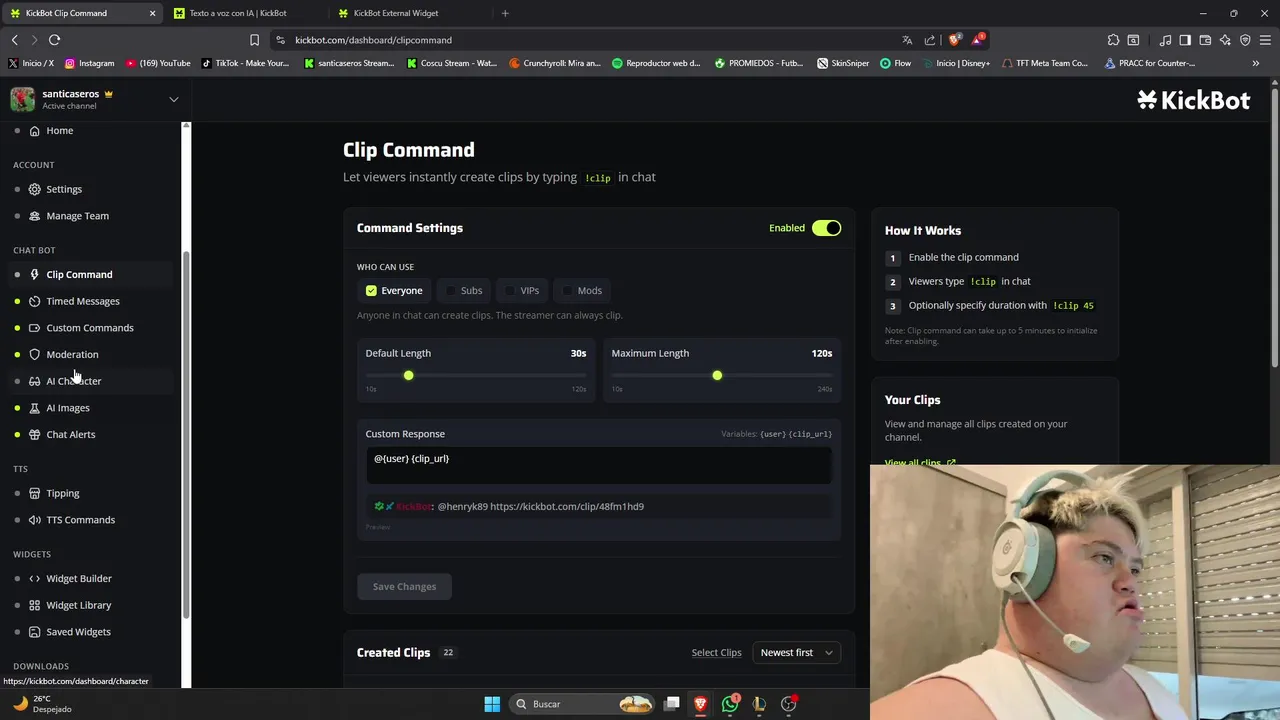Open the Instagram bookmark
This screenshot has height=720, width=1280.
(x=90, y=63)
